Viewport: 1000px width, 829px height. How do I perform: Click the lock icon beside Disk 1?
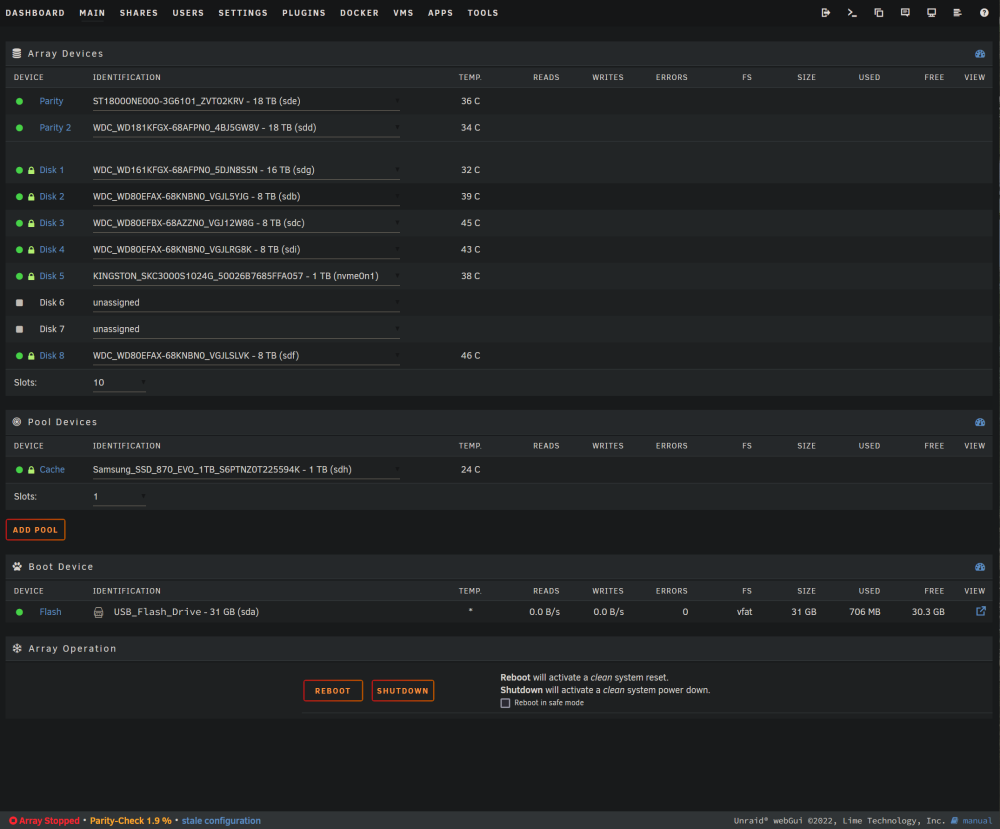point(31,170)
